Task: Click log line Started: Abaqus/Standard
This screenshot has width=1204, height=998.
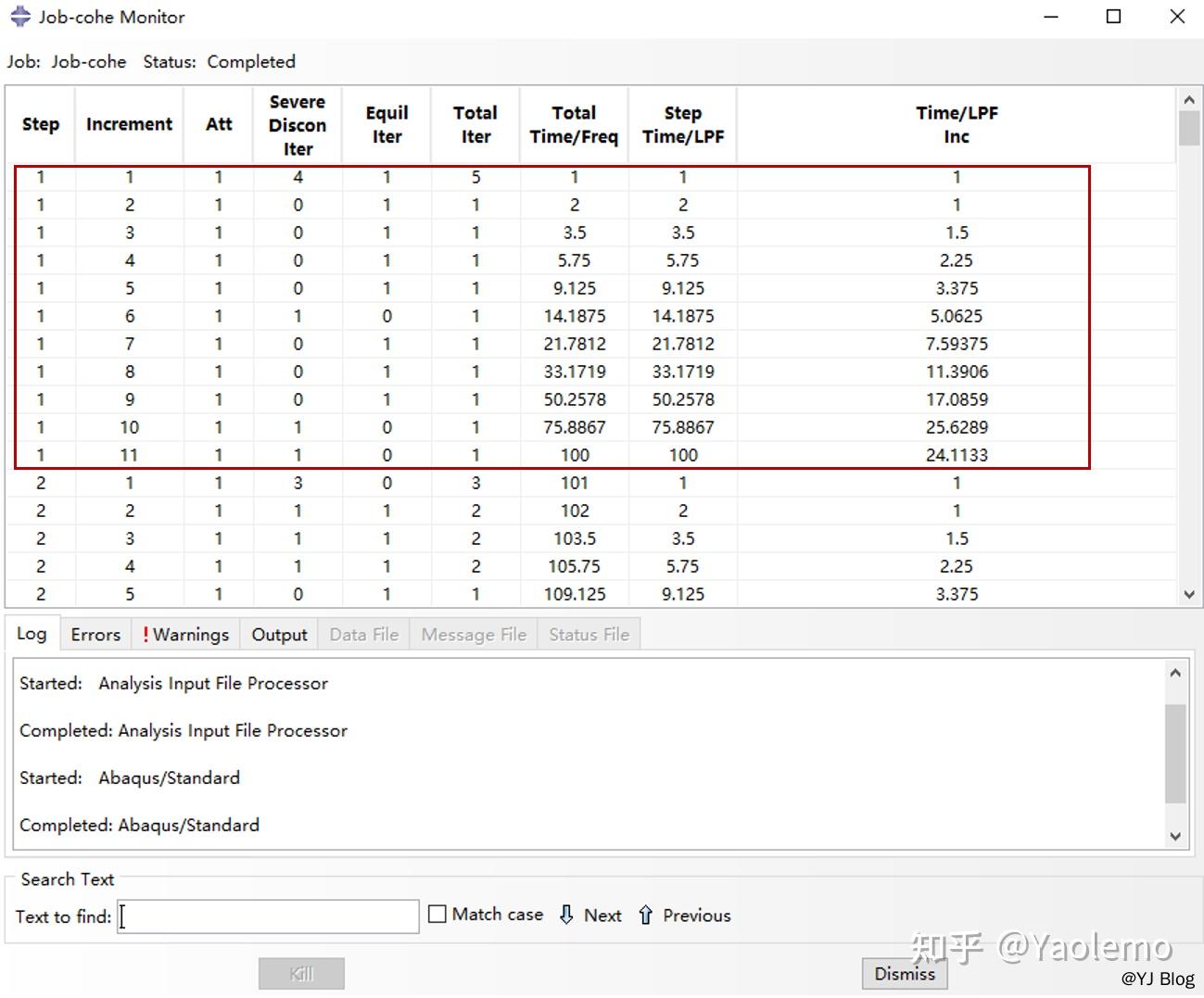Action: 130,778
